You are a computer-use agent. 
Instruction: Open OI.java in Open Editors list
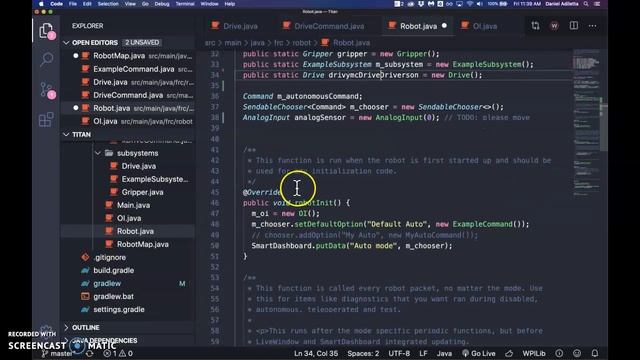pos(128,121)
